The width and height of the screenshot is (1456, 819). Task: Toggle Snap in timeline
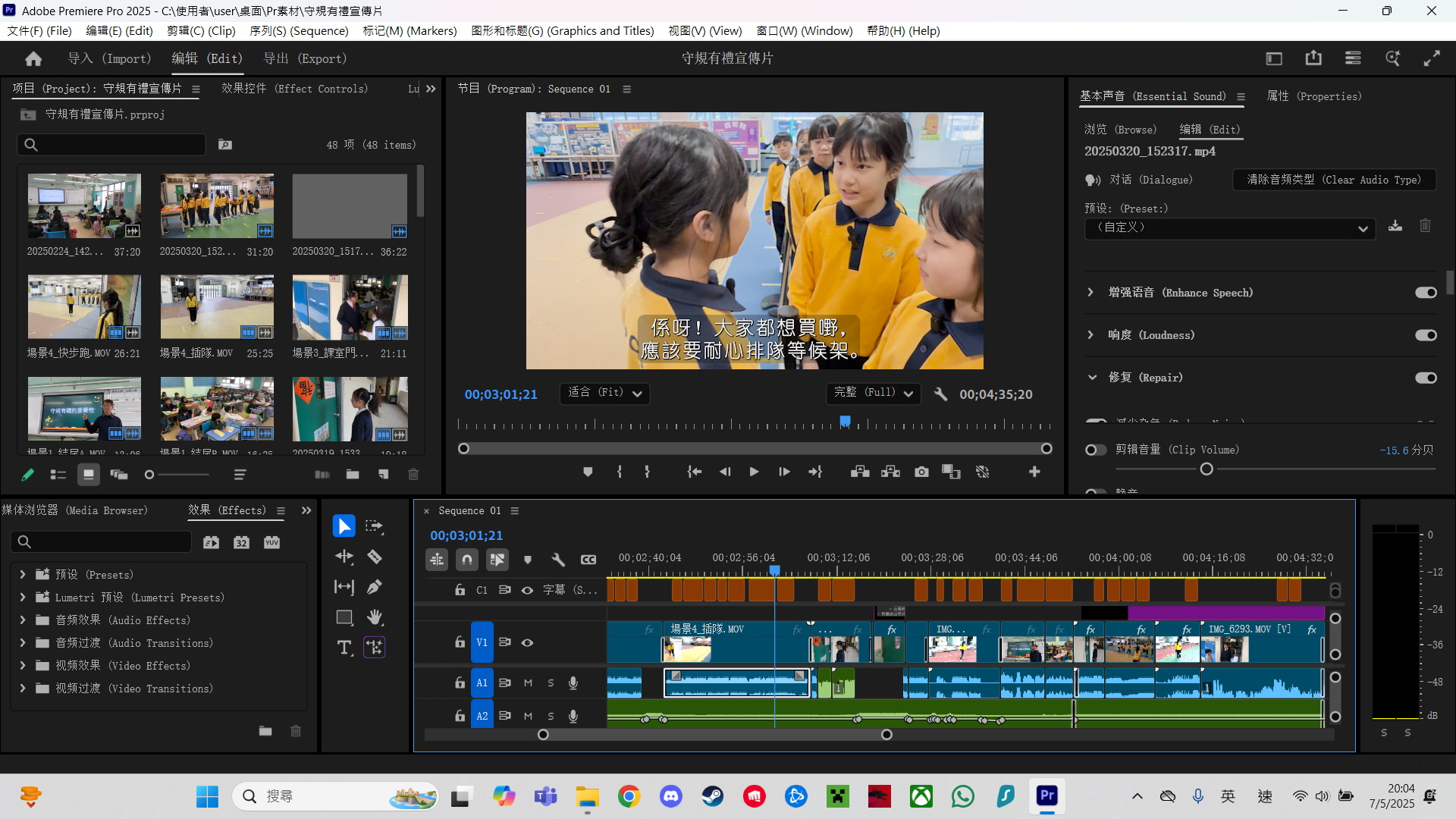click(467, 560)
